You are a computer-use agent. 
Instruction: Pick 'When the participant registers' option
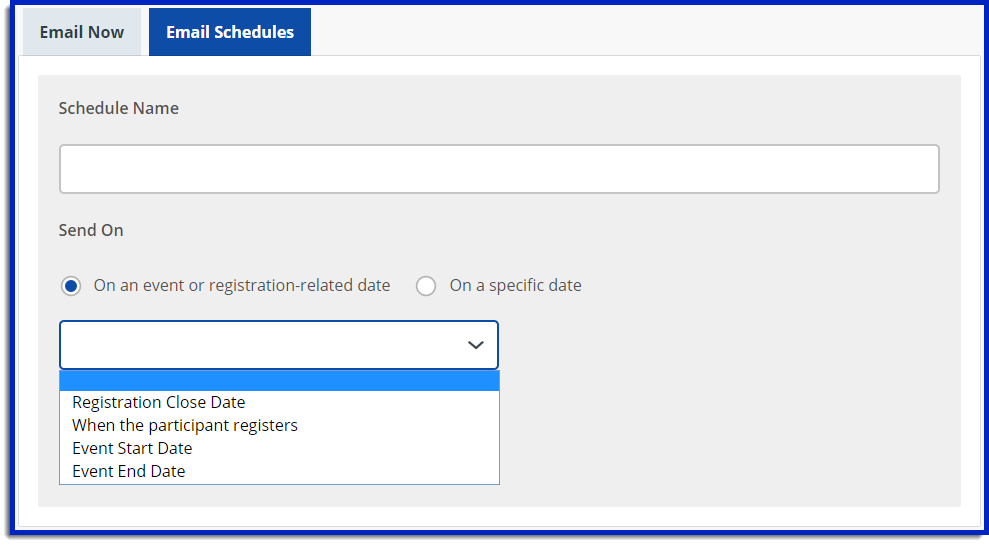click(x=185, y=425)
